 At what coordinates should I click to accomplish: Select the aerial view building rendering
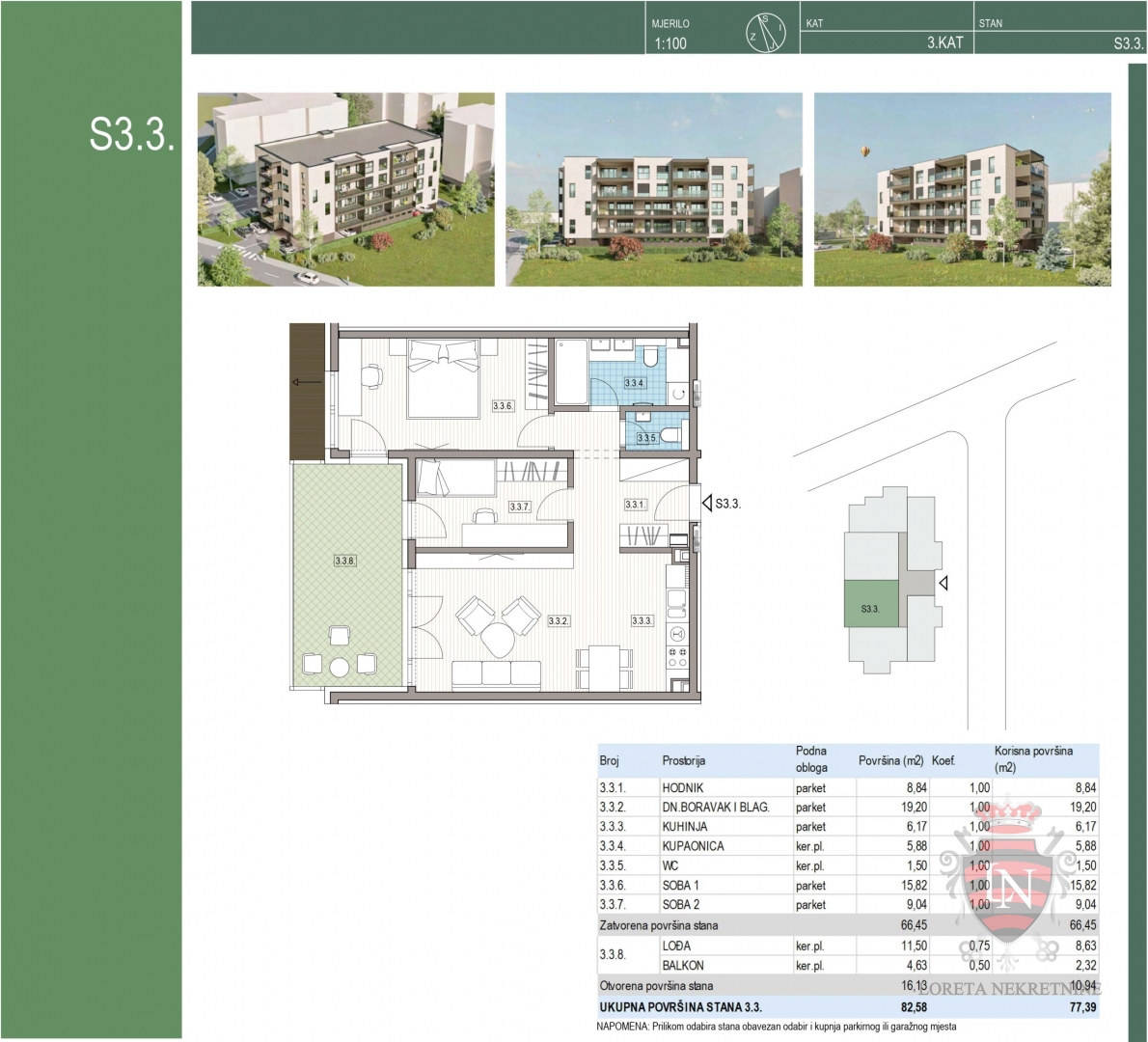[x=345, y=189]
